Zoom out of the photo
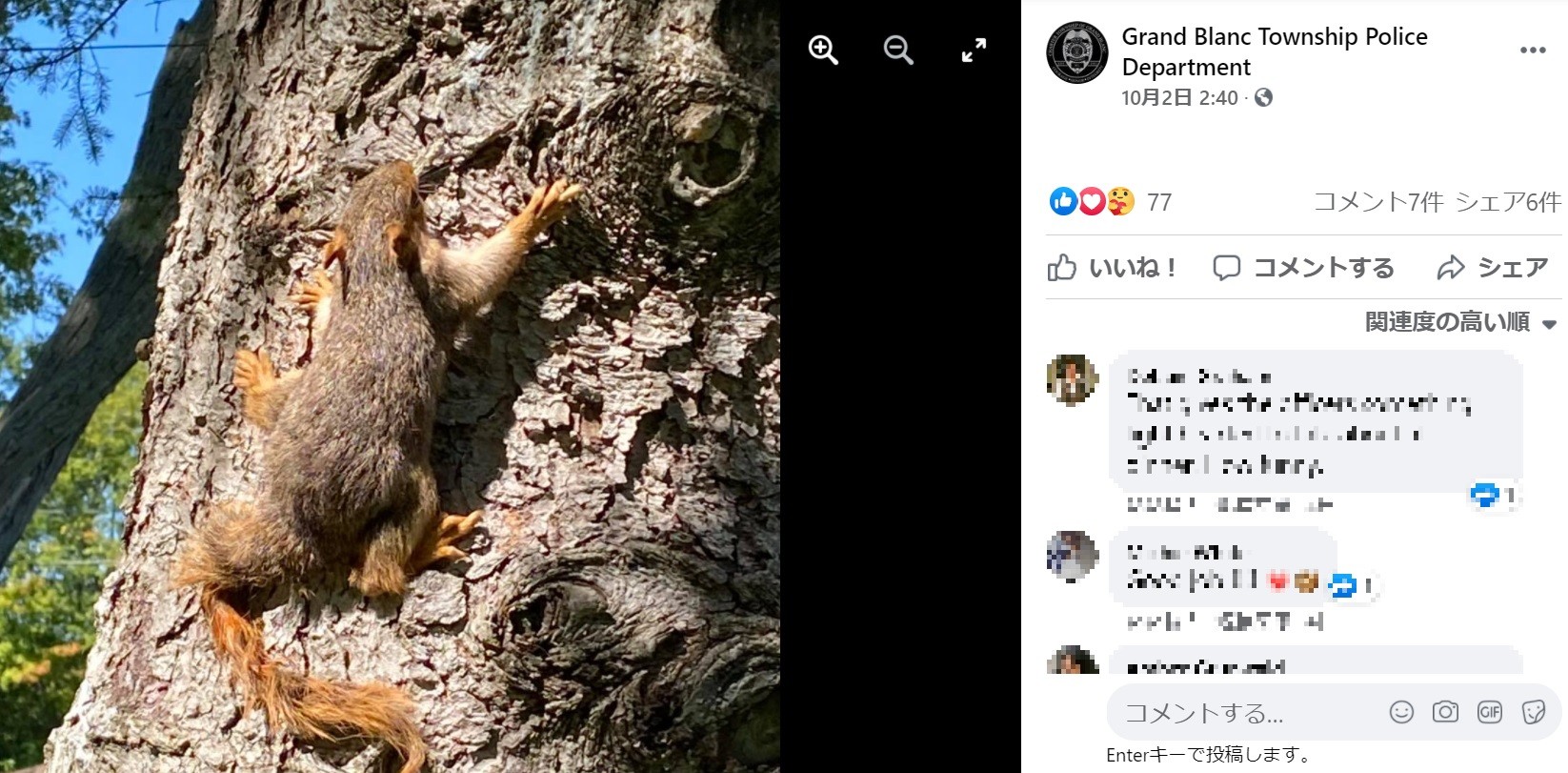Screen dimensions: 1568x773 tap(897, 50)
